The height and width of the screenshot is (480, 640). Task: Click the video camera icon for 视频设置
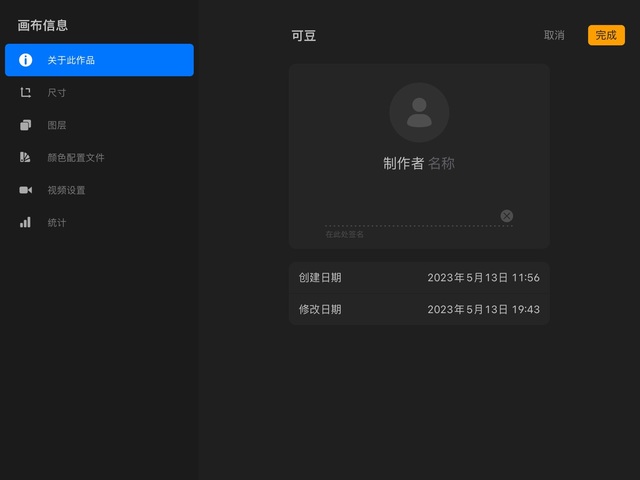click(26, 190)
